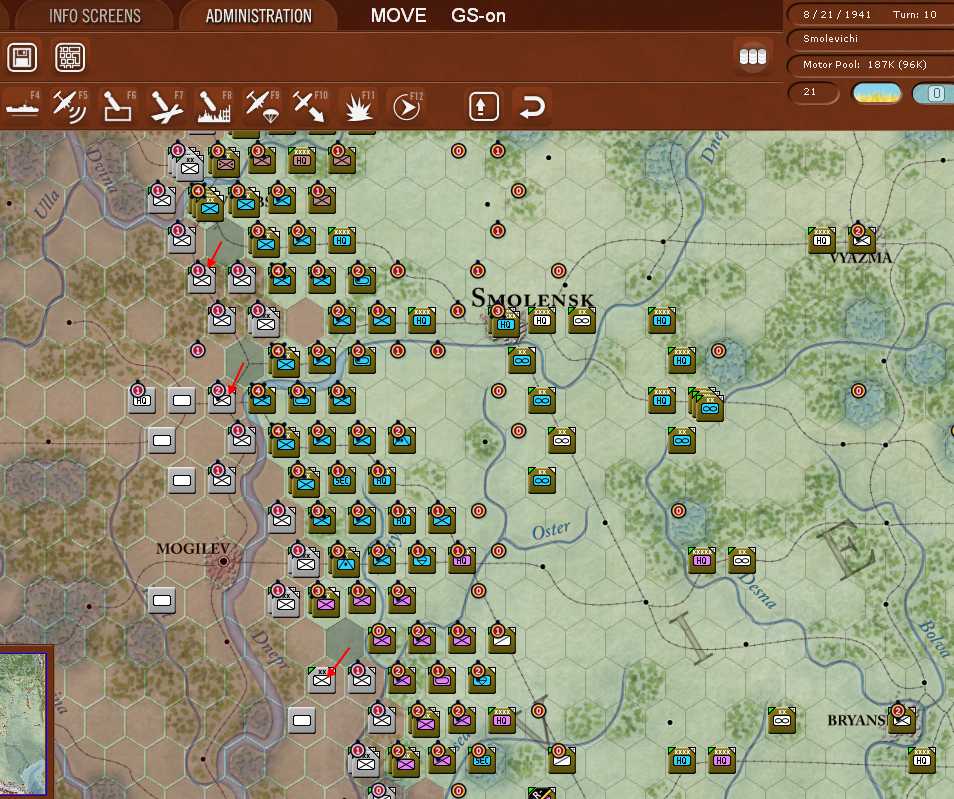This screenshot has height=799, width=954.
Task: Select the F7 bomb airfield mode
Action: pyautogui.click(x=166, y=106)
